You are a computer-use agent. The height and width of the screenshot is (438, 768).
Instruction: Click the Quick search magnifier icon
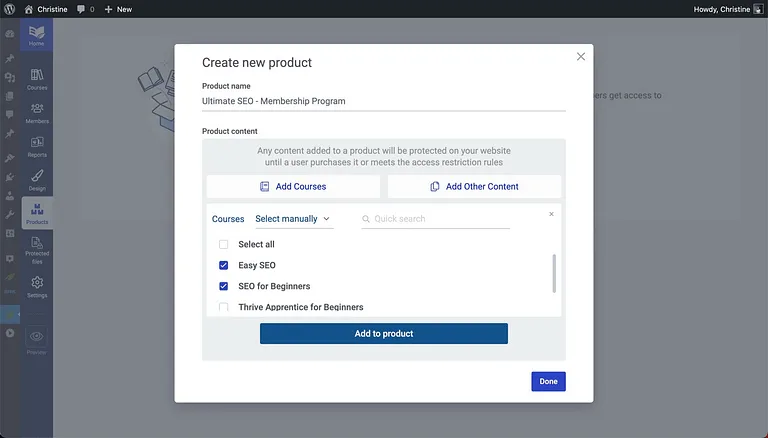[x=365, y=219]
